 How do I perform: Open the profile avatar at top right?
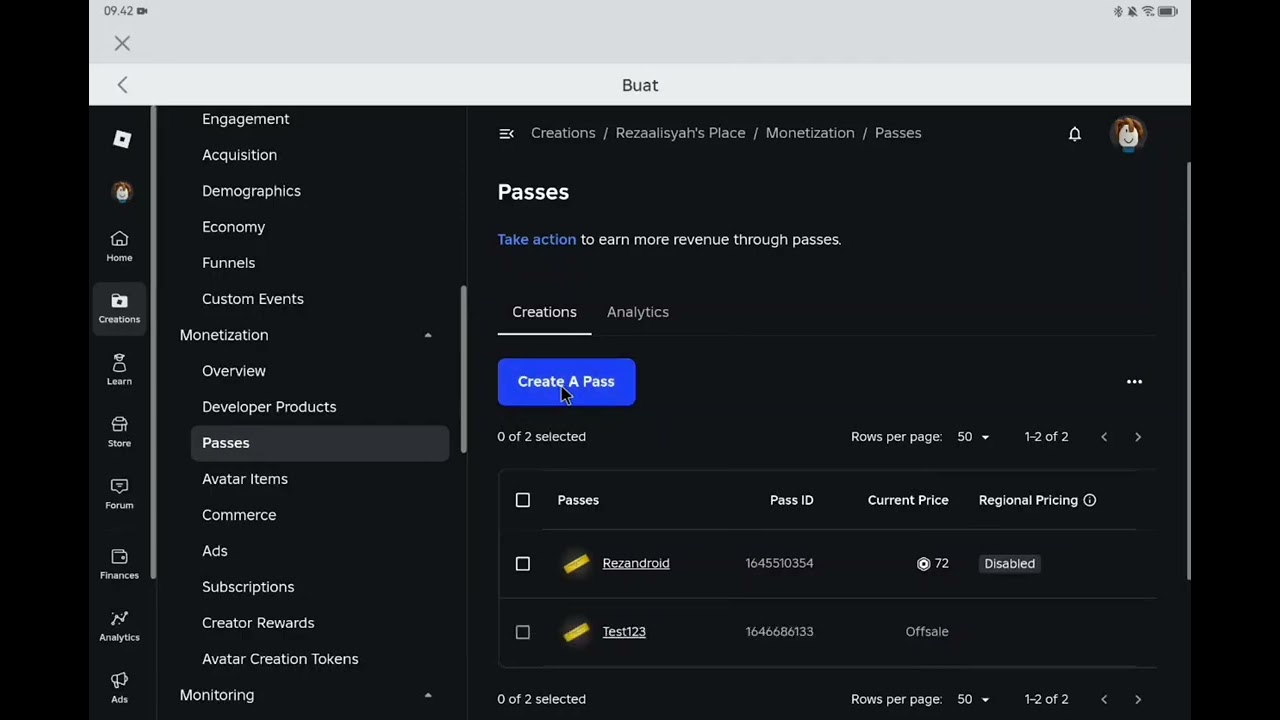click(x=1128, y=133)
